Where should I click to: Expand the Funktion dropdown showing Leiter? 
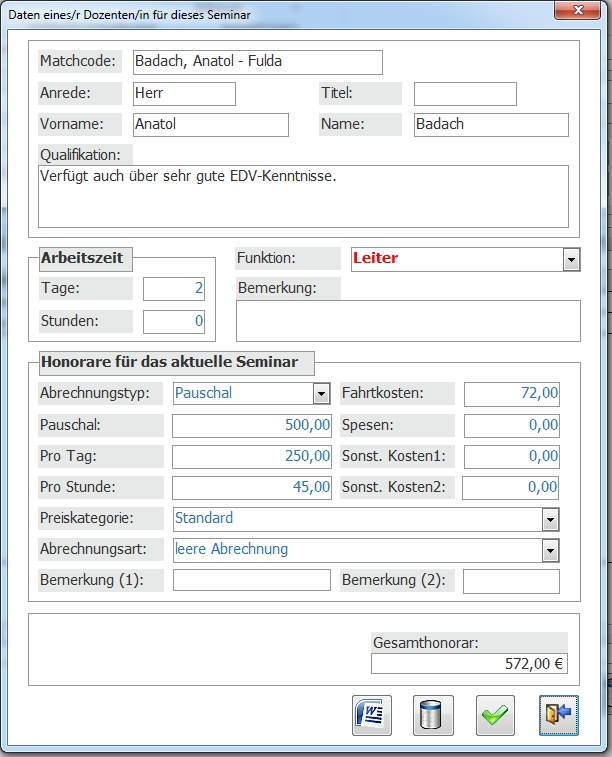[x=570, y=259]
